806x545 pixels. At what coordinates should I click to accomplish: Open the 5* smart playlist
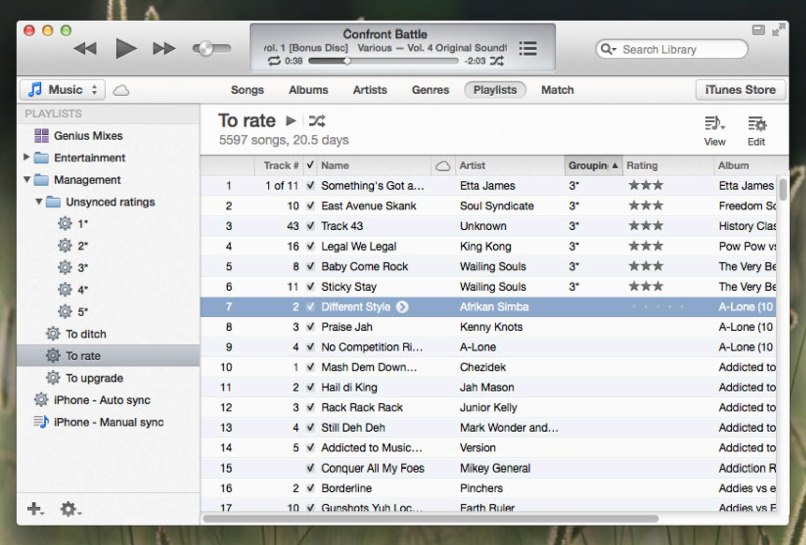[x=72, y=312]
